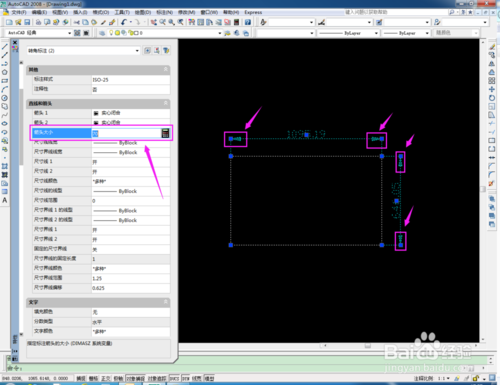Open the 转角标注 (2) object type dropdown

pos(83,51)
